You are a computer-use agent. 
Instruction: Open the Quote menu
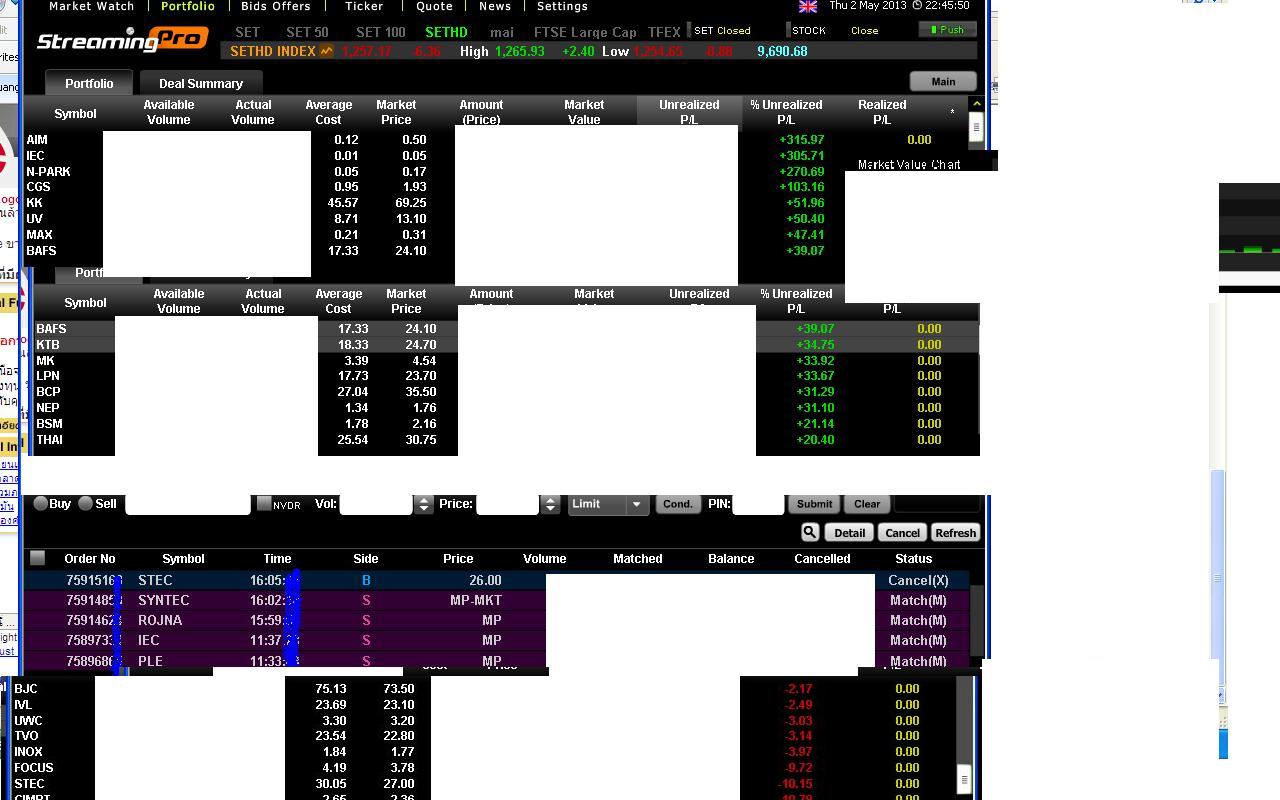pyautogui.click(x=434, y=6)
